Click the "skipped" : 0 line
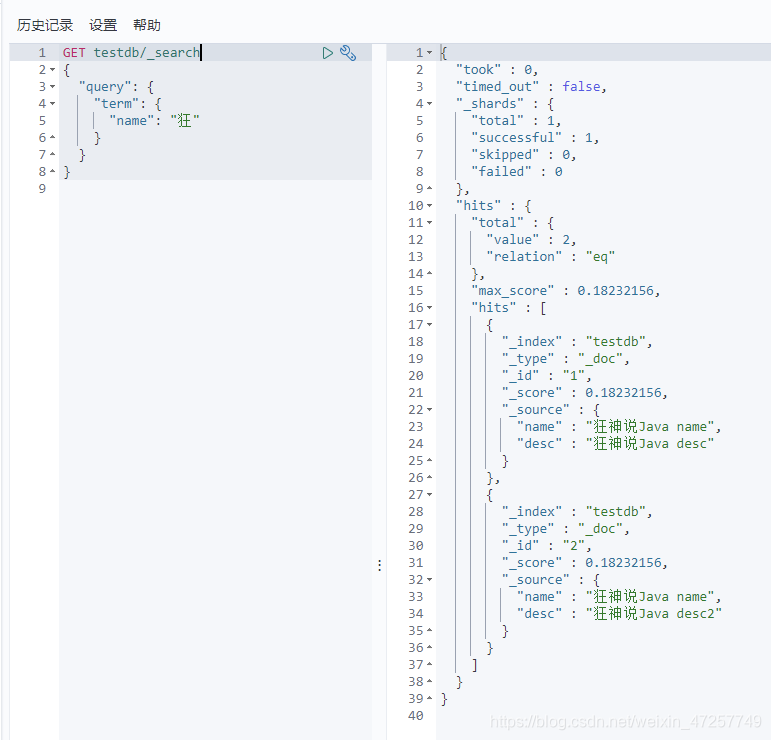Screen dimensions: 771x740 (x=524, y=155)
